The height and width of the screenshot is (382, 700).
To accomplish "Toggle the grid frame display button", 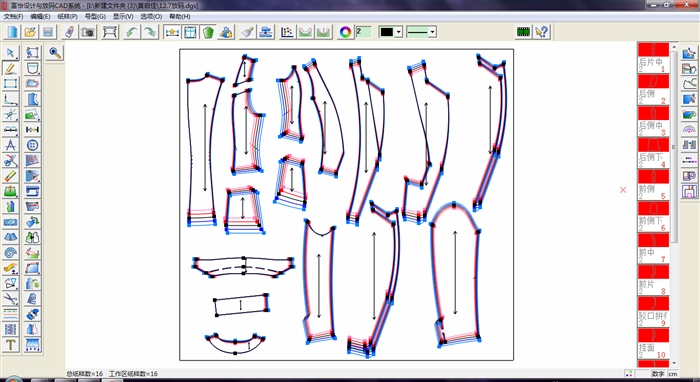I will 190,32.
